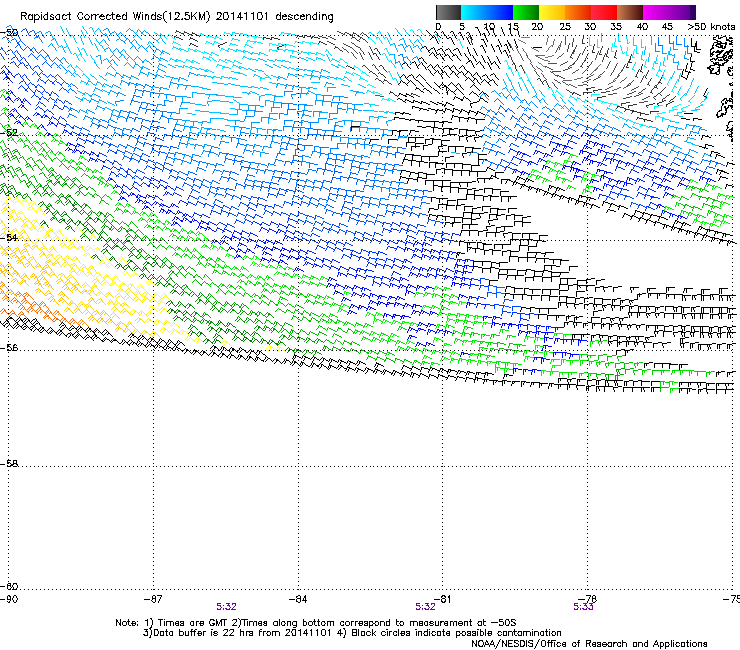Click the orange 25-30 knots legend segment
Viewport: 740px width, 650px height.
click(x=578, y=12)
